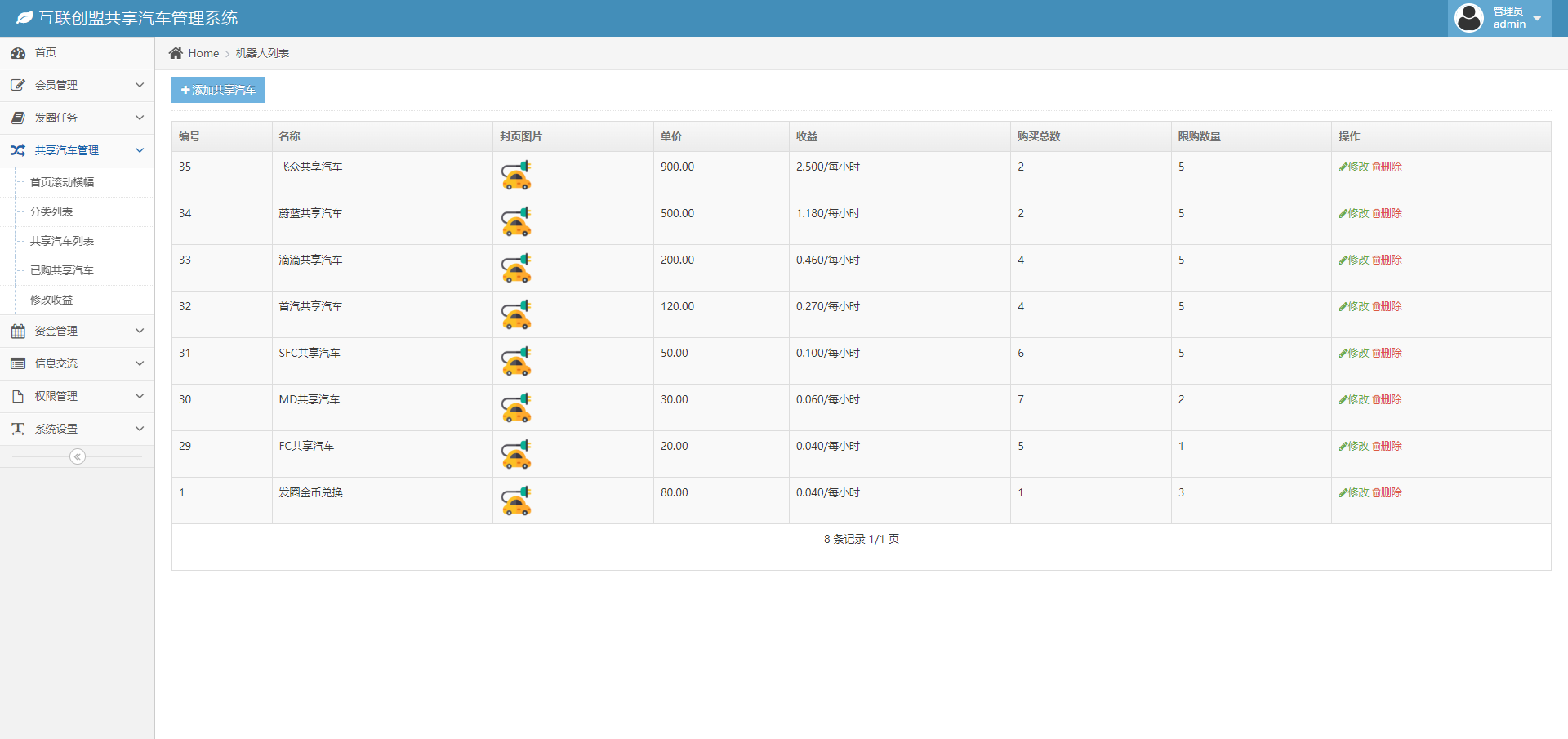Click the 首页 dashboard icon in sidebar

18,53
